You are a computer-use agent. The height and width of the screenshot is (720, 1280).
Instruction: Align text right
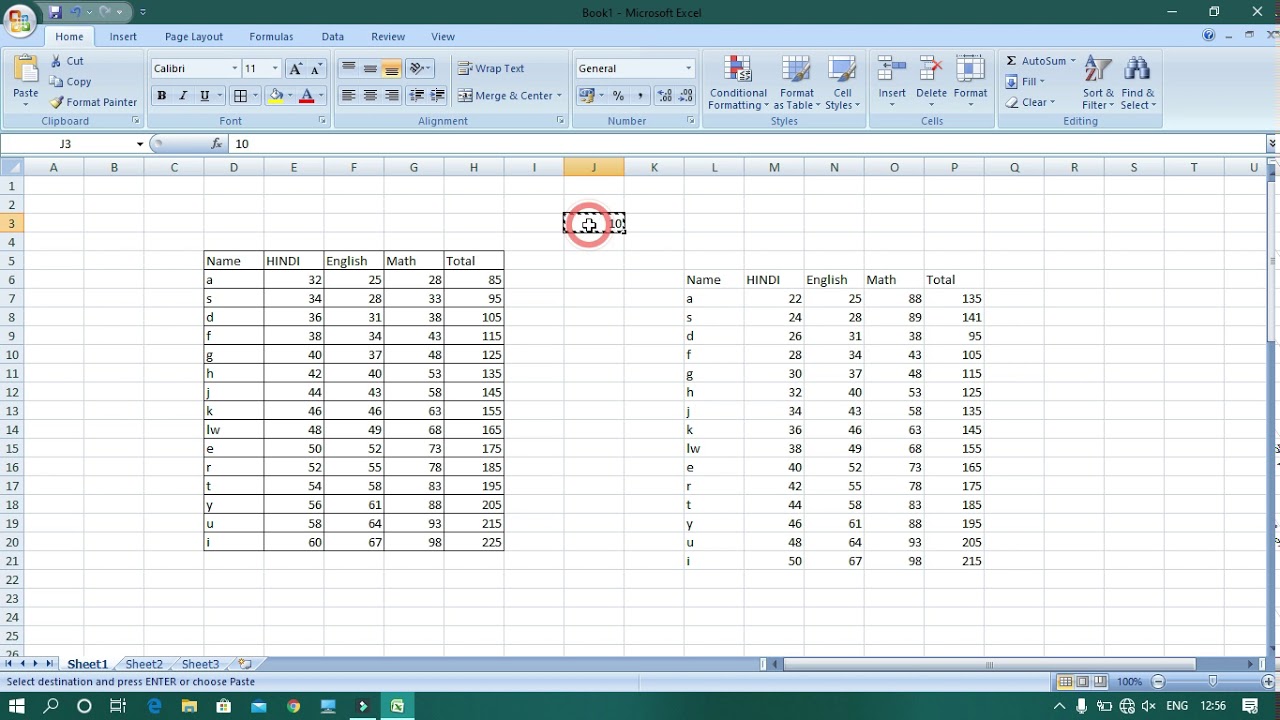click(392, 96)
